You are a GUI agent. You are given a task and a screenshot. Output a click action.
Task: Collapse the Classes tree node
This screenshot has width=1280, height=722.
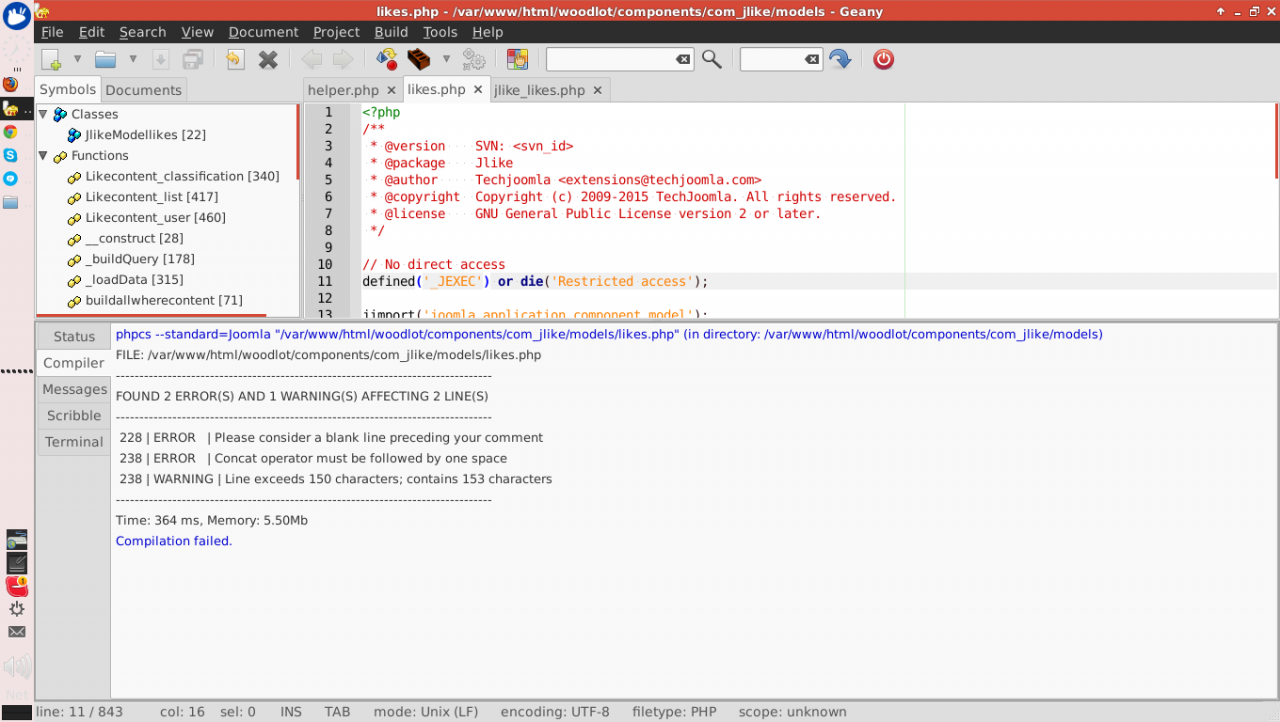click(43, 114)
